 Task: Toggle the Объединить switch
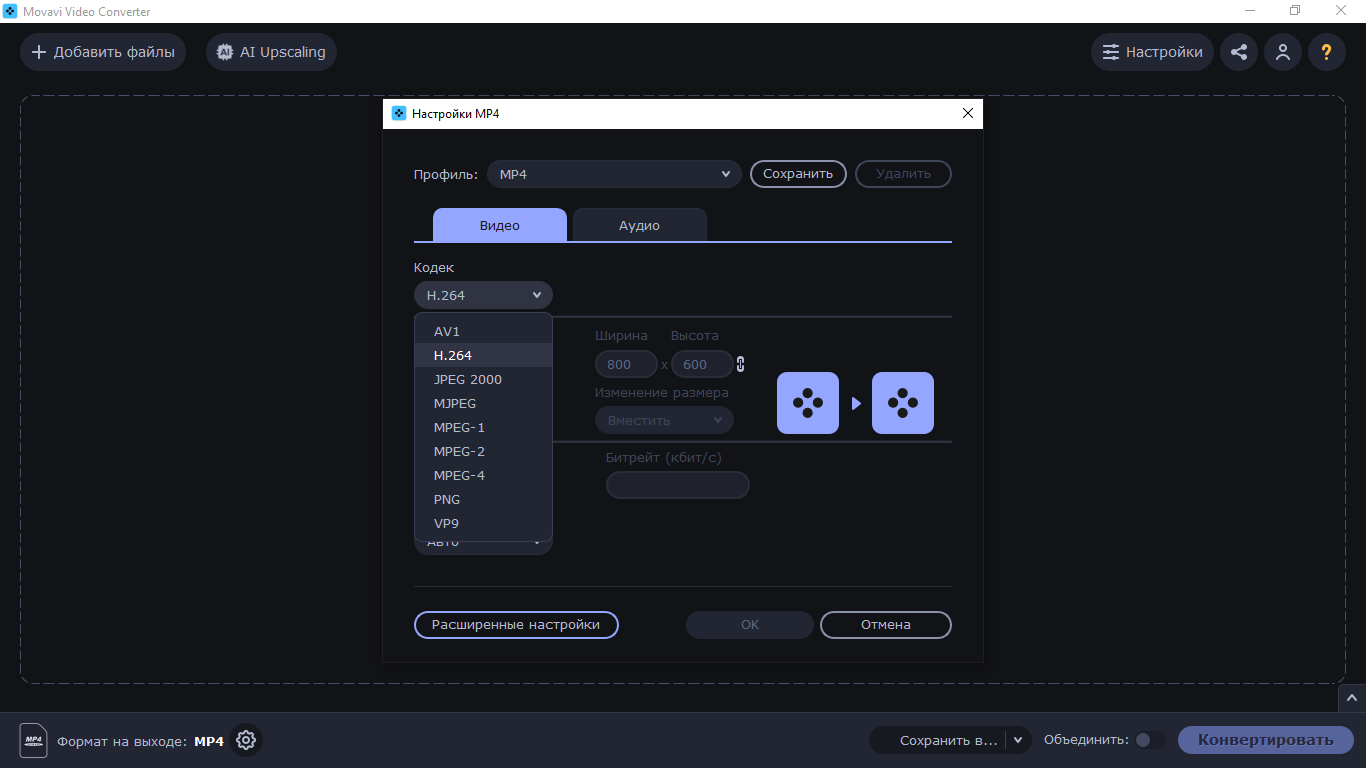coord(1150,740)
